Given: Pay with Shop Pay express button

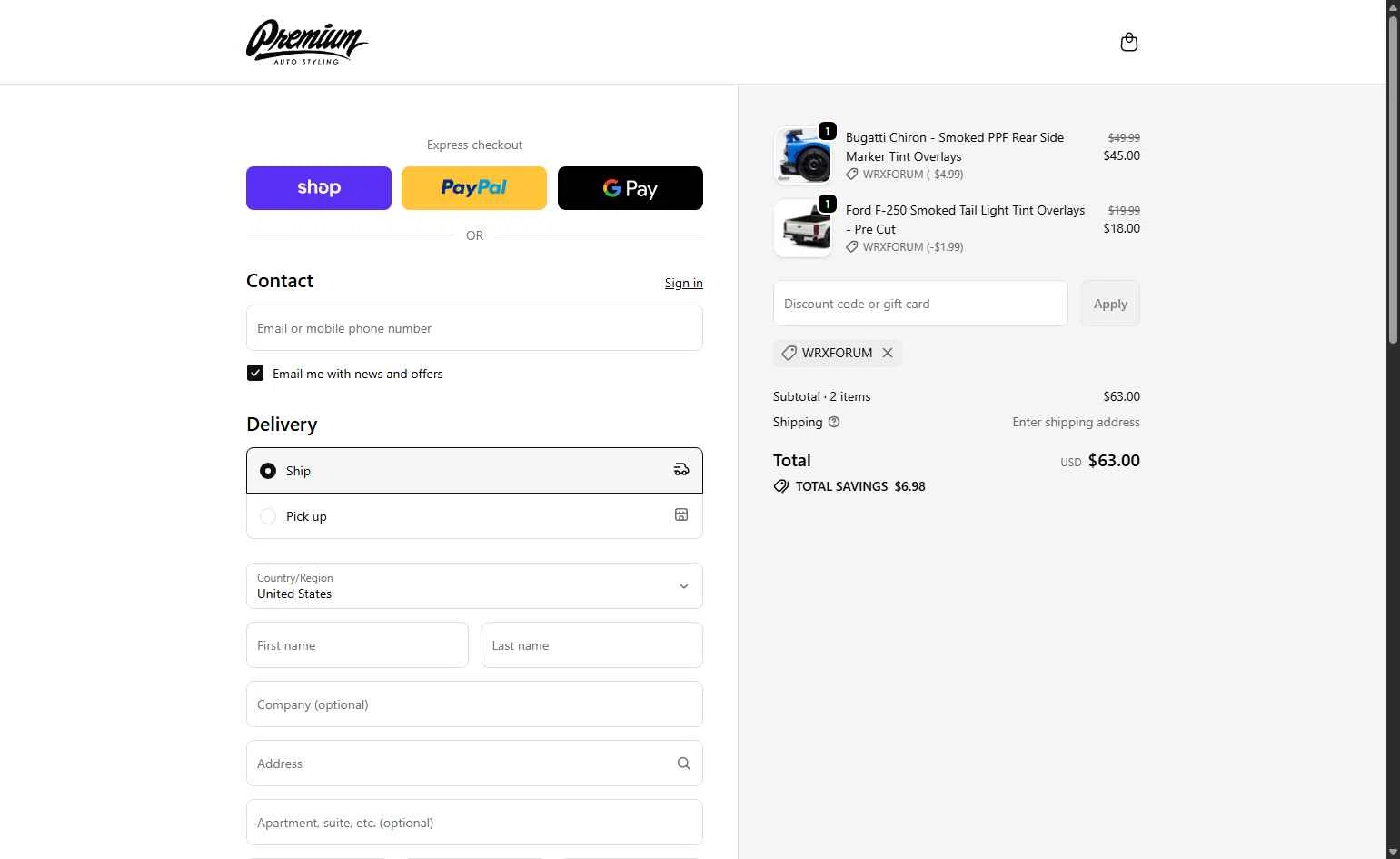Looking at the screenshot, I should click(x=319, y=188).
